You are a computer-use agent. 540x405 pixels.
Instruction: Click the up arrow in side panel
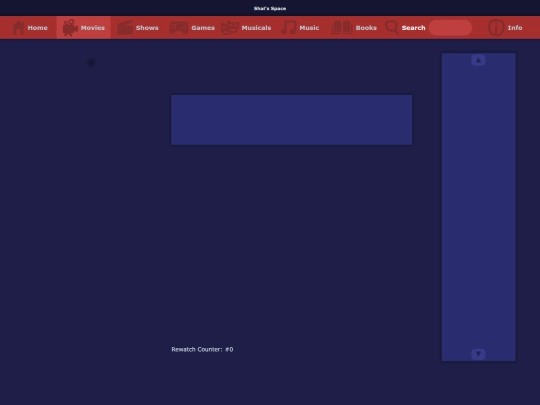point(478,60)
